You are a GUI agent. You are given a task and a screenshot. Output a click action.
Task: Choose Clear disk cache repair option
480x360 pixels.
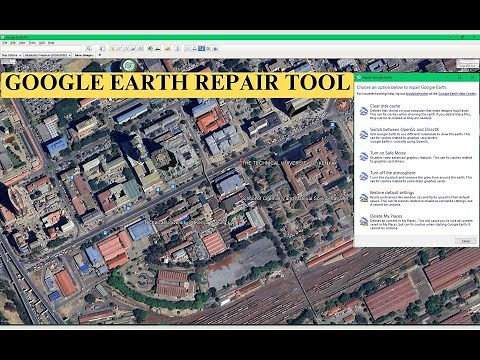[416, 112]
